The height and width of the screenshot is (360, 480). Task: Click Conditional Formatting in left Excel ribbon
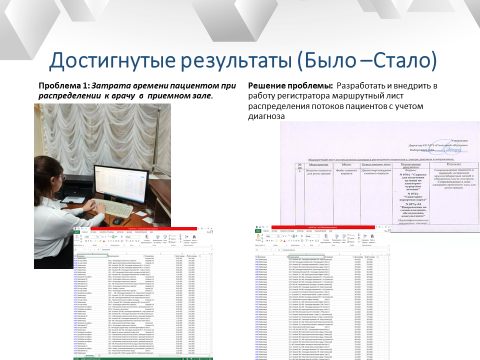[146, 239]
